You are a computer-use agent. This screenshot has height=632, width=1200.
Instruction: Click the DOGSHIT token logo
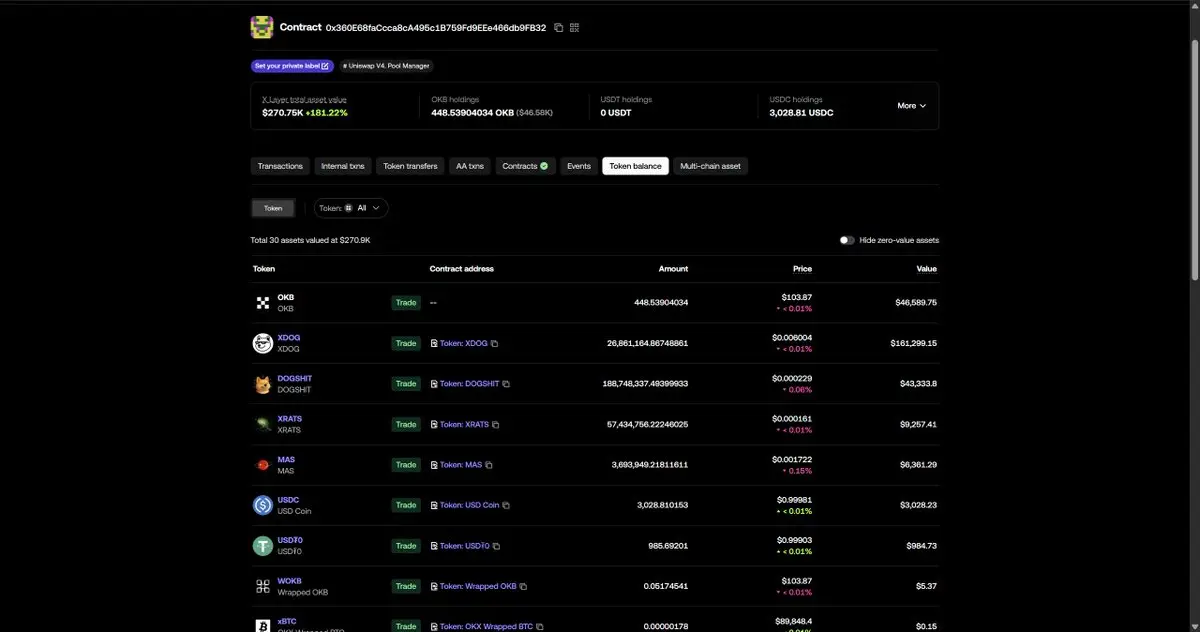tap(263, 384)
